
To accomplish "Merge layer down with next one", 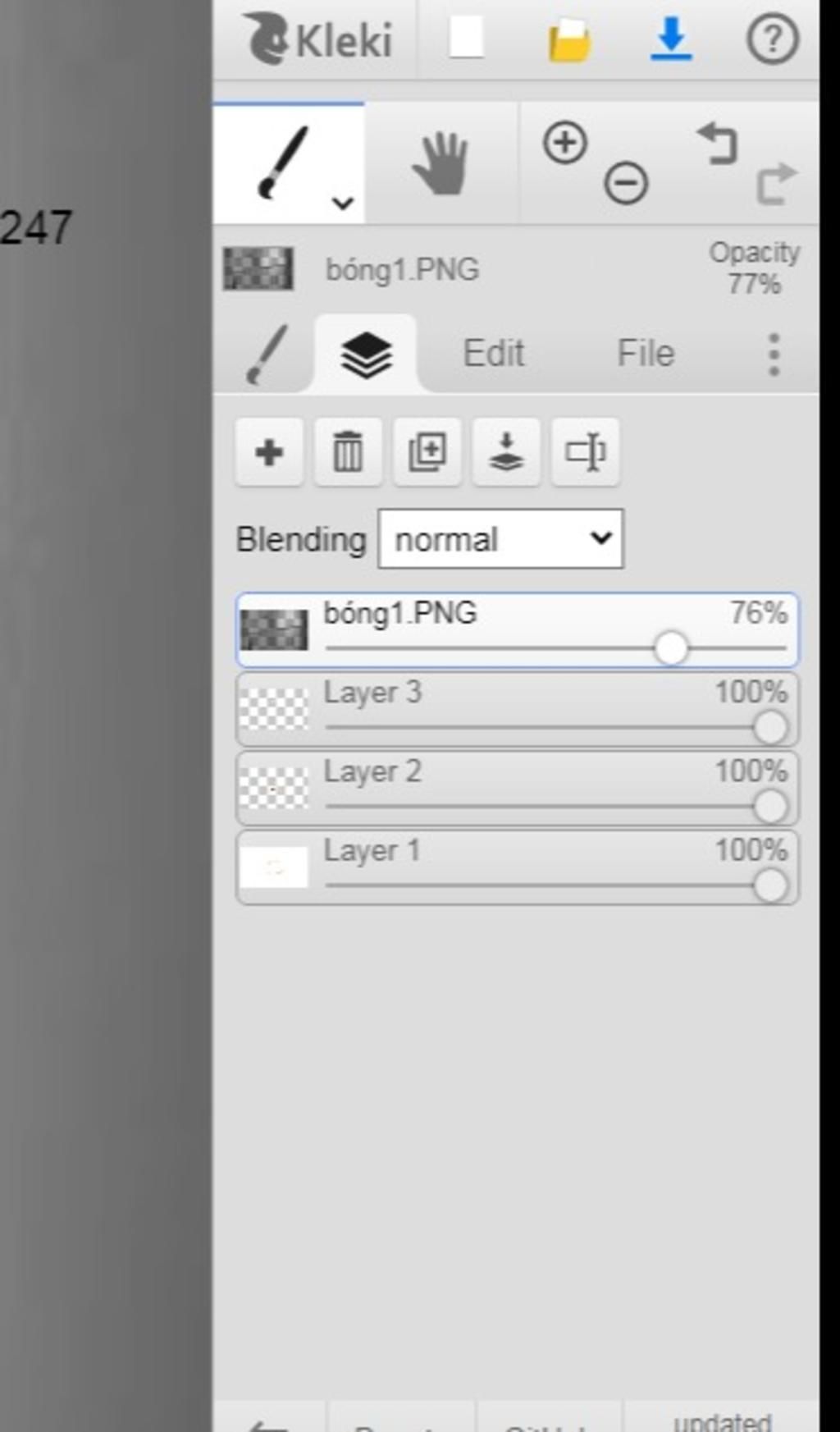I will 506,452.
